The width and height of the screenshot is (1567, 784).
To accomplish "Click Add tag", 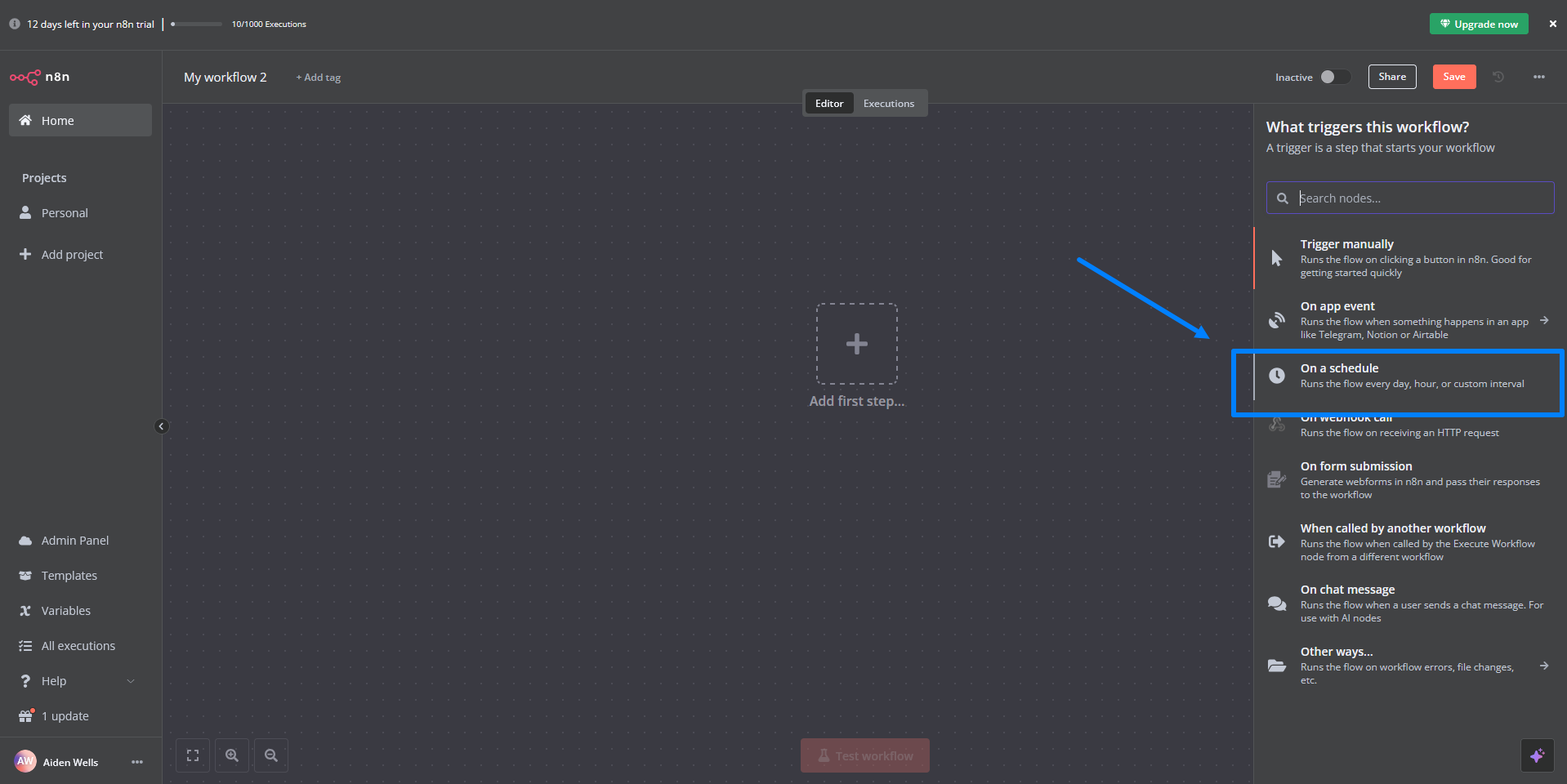I will [319, 78].
